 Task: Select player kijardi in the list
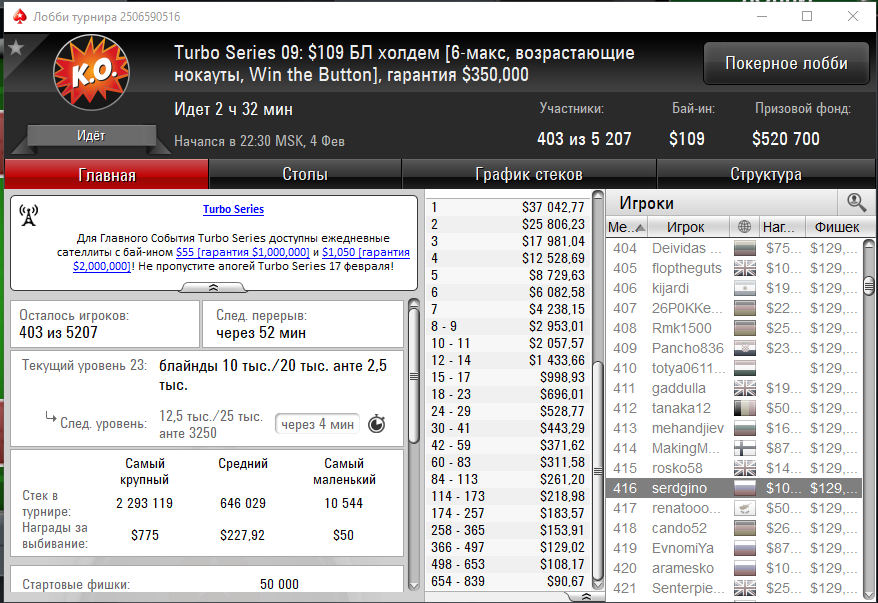click(x=734, y=288)
